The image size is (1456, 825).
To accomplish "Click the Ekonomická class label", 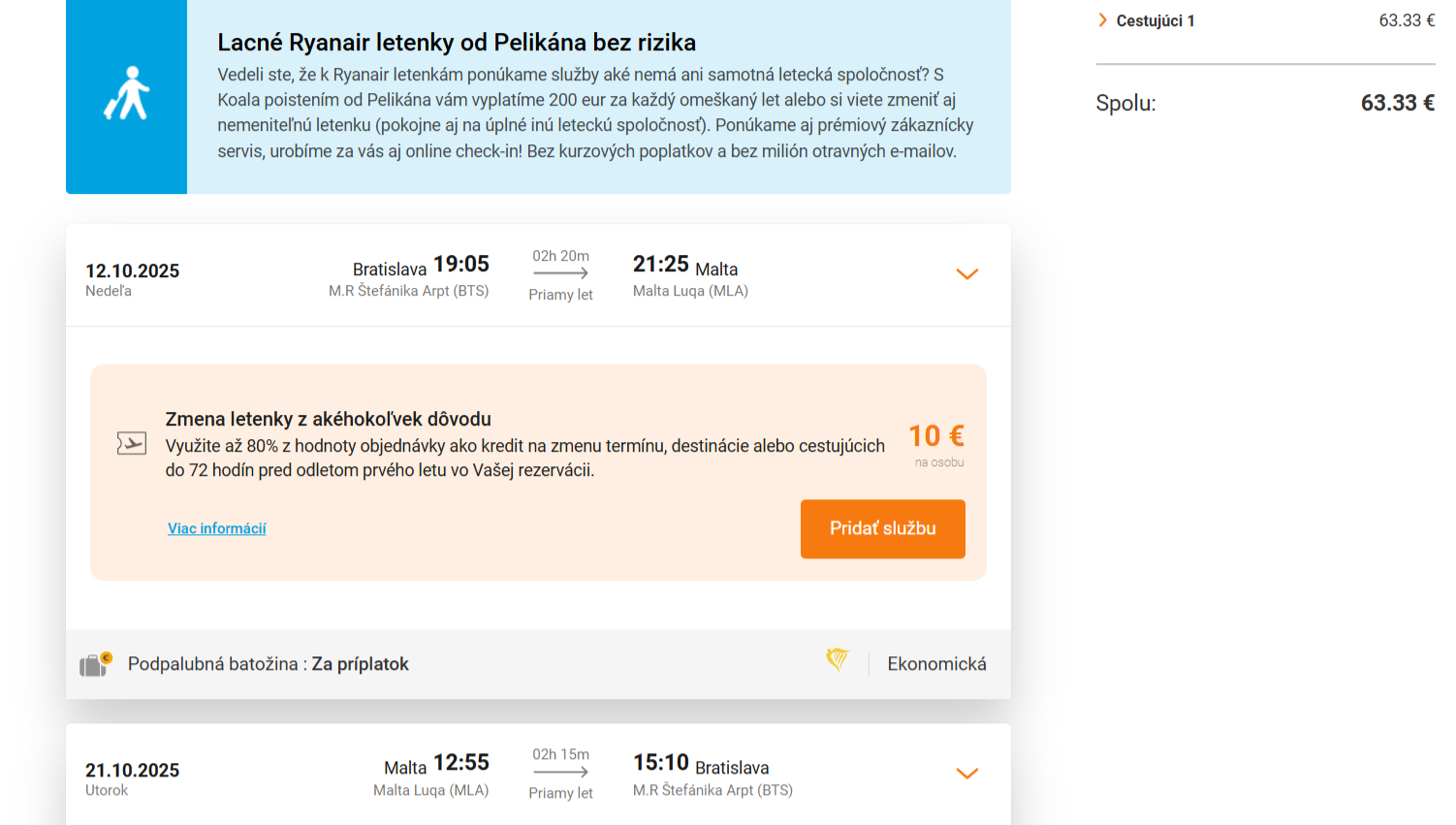I will 936,664.
